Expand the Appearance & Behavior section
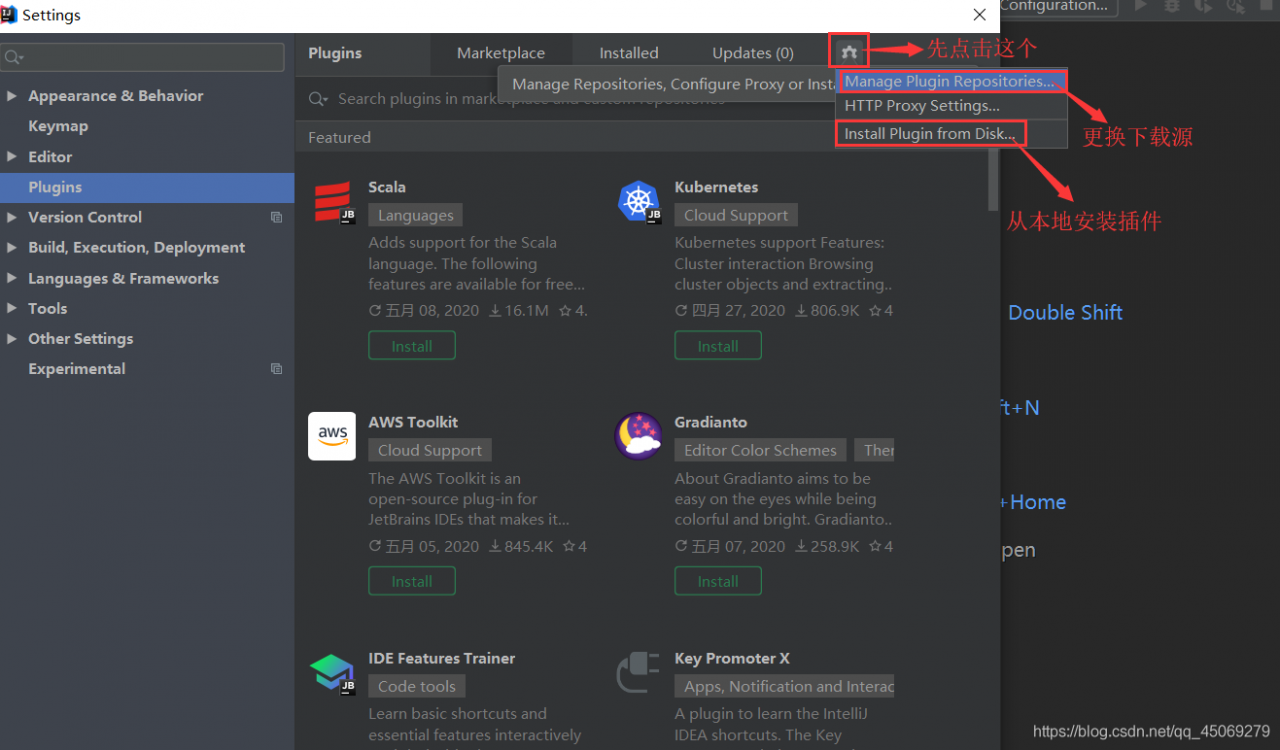The height and width of the screenshot is (750, 1280). tap(11, 96)
